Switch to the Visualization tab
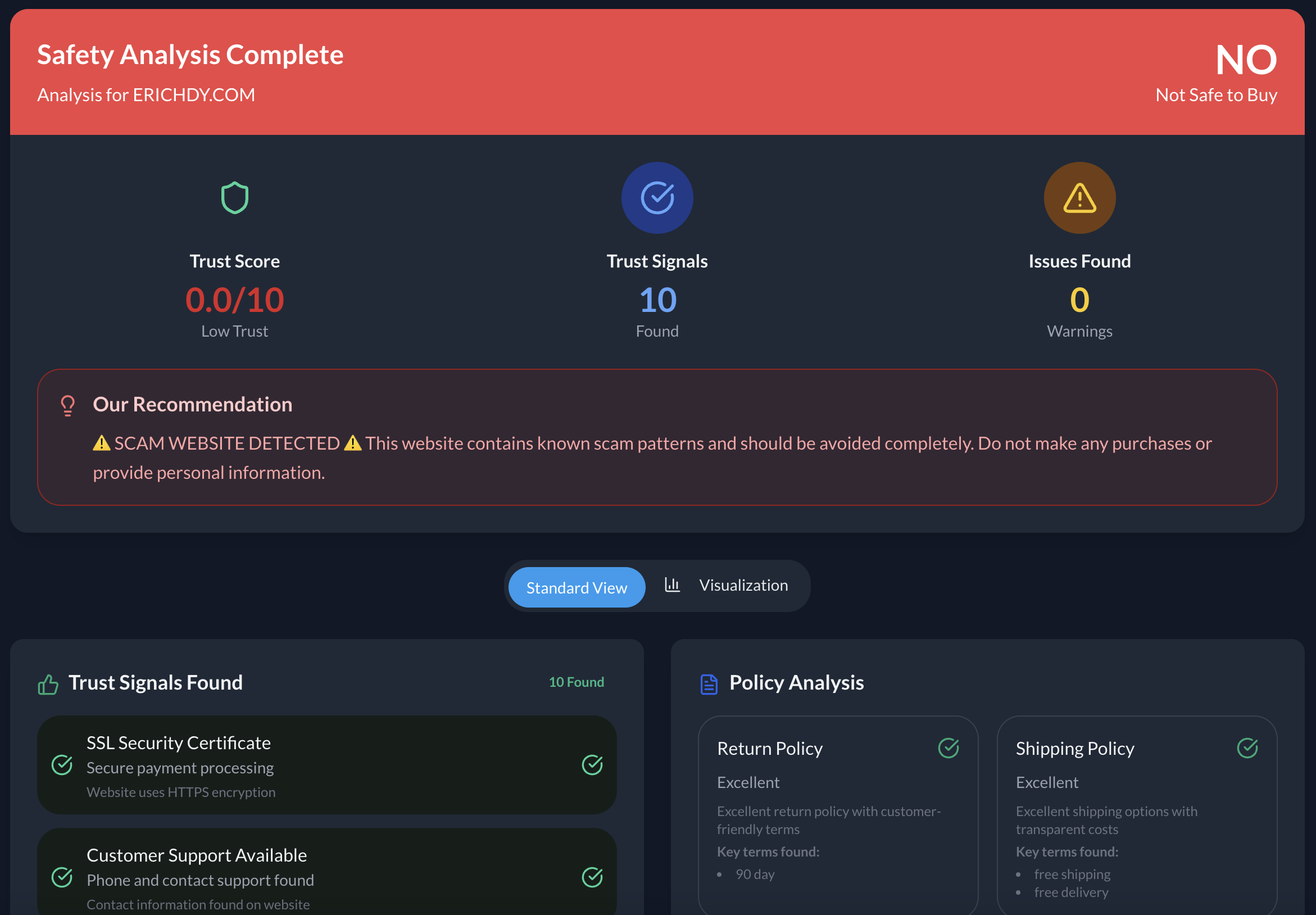The width and height of the screenshot is (1316, 915). pos(743,585)
